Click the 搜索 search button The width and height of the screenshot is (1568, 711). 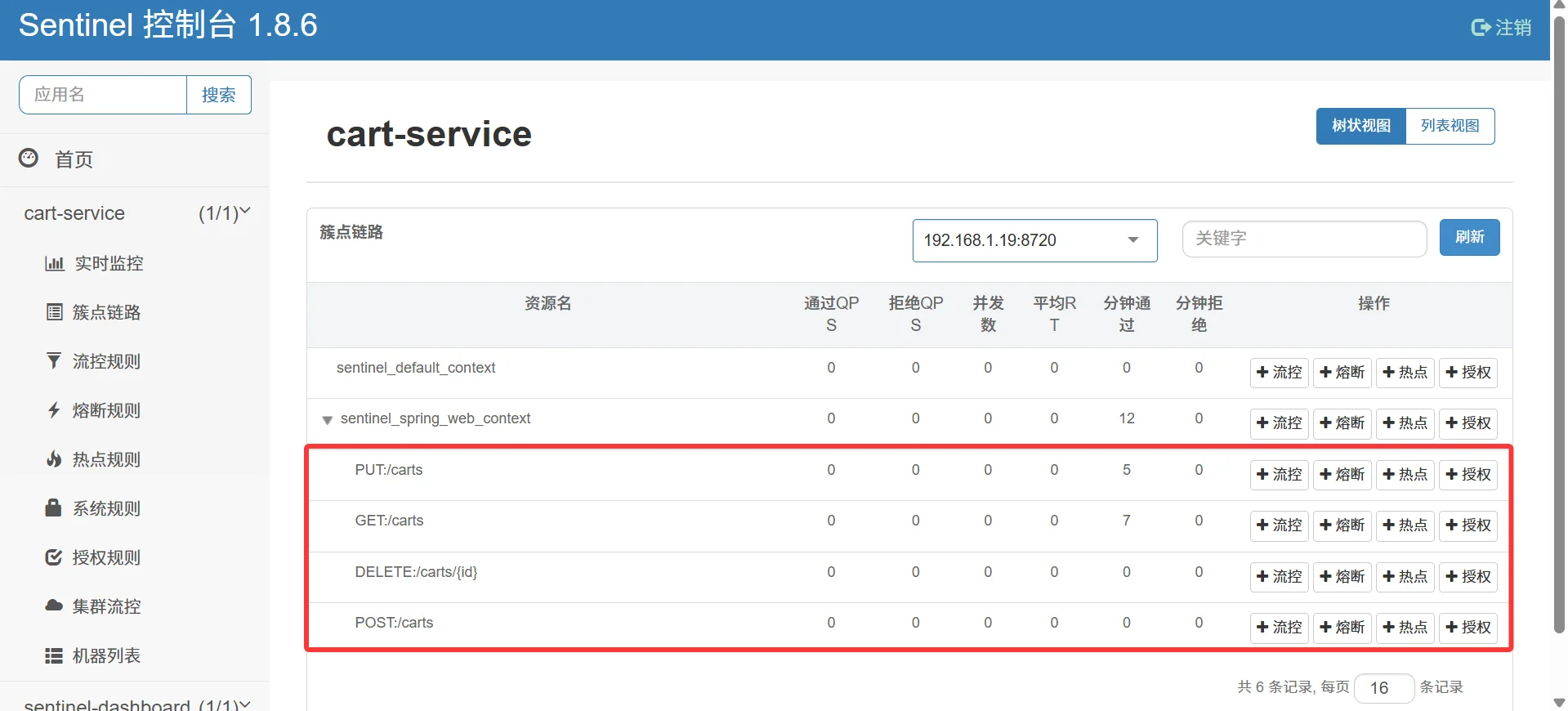(218, 95)
